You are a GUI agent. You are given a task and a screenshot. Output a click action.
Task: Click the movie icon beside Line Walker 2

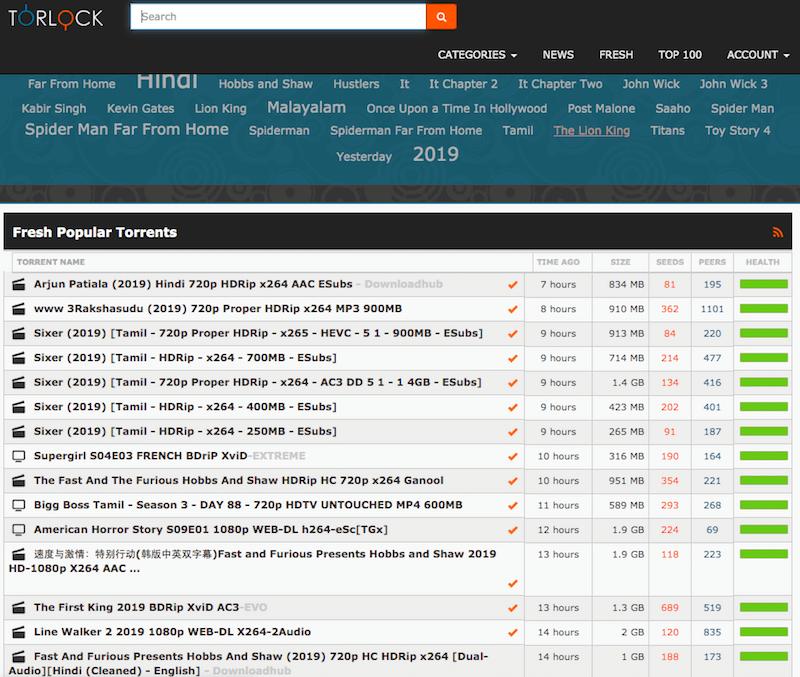(x=18, y=632)
